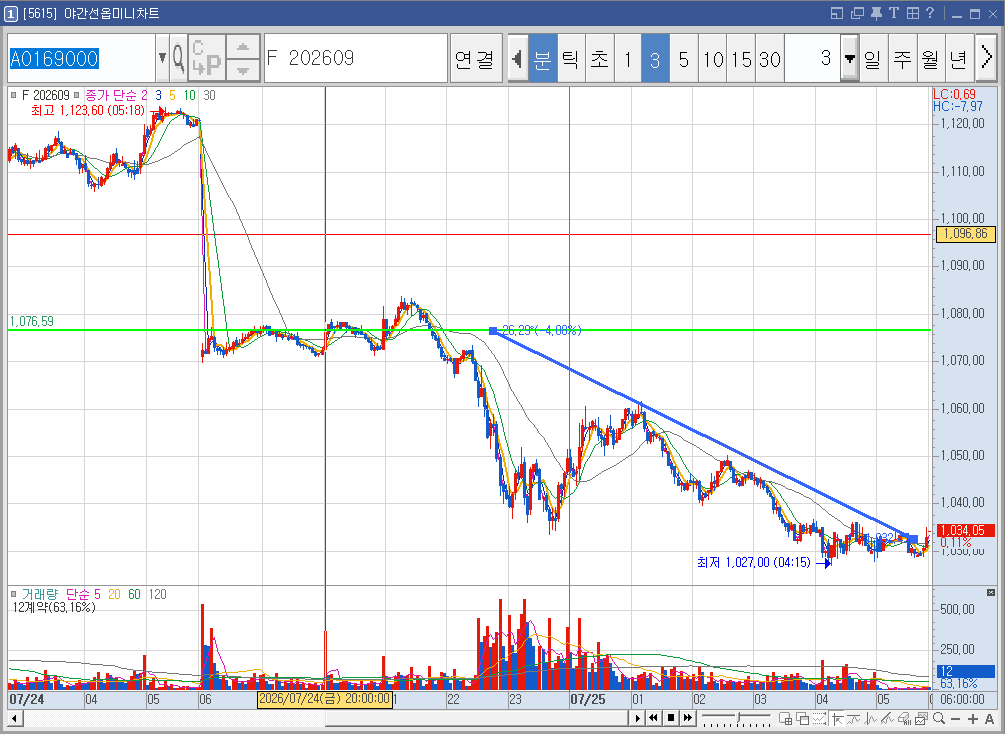Click the diagonal trendline tool icon

click(888, 719)
